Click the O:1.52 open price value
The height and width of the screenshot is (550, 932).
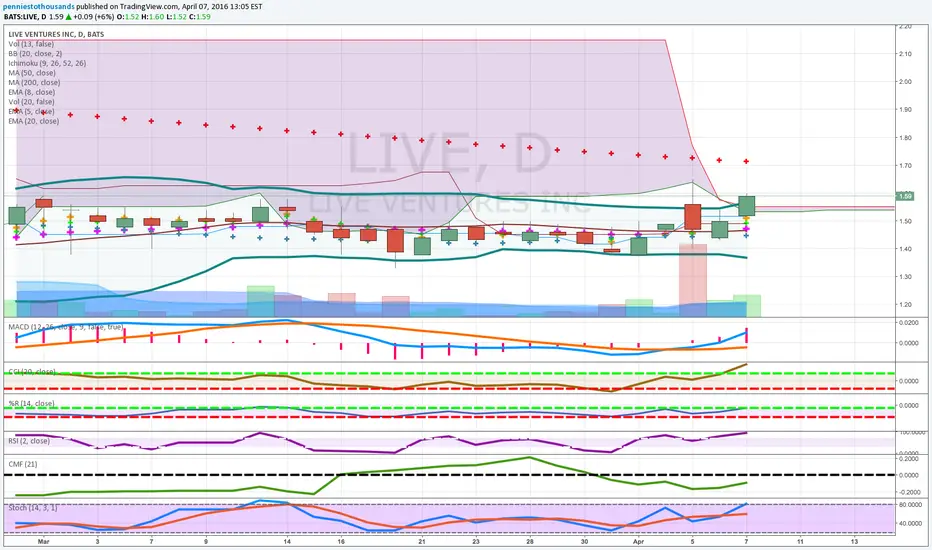[x=127, y=17]
